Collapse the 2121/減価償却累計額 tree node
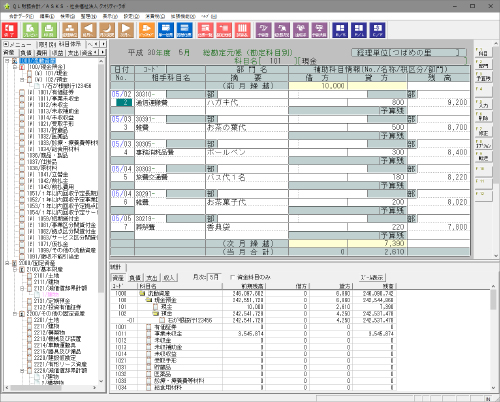 22,288
